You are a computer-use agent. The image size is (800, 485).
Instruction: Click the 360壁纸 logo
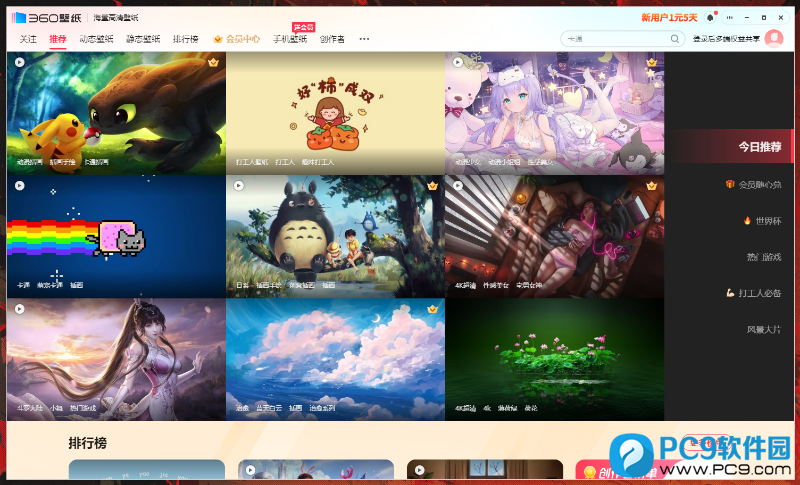[x=46, y=18]
